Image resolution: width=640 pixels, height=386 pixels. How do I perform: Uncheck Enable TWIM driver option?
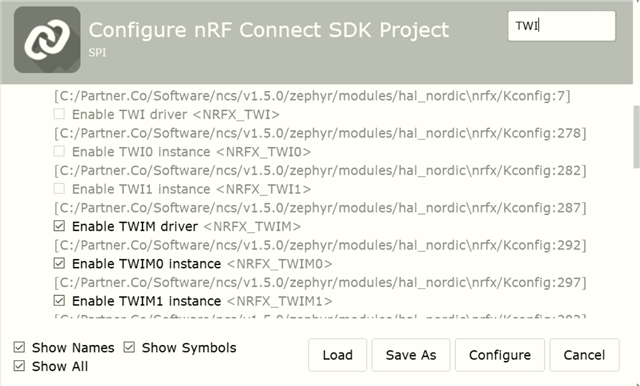pos(59,226)
